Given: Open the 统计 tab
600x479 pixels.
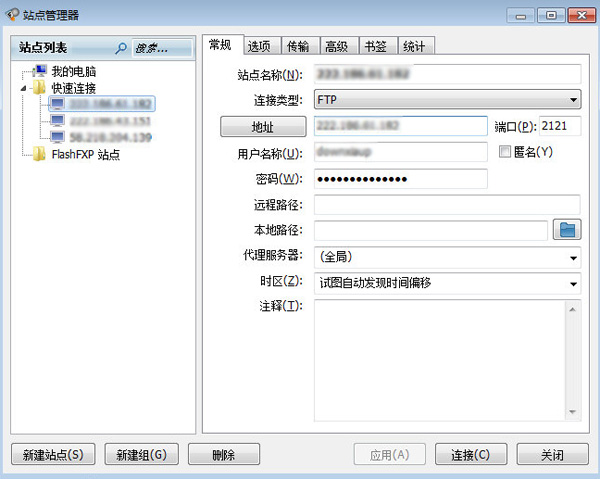Looking at the screenshot, I should coord(414,46).
